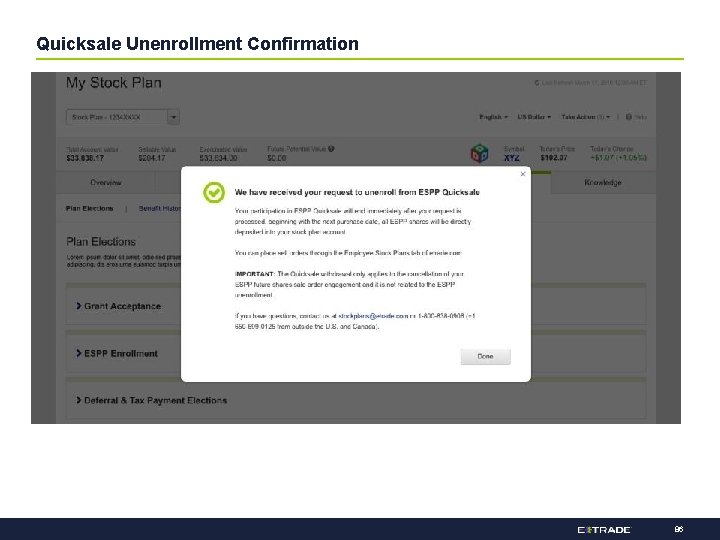Expand the Grant Acceptance section
Screen dimensions: 720x540
pos(118,306)
